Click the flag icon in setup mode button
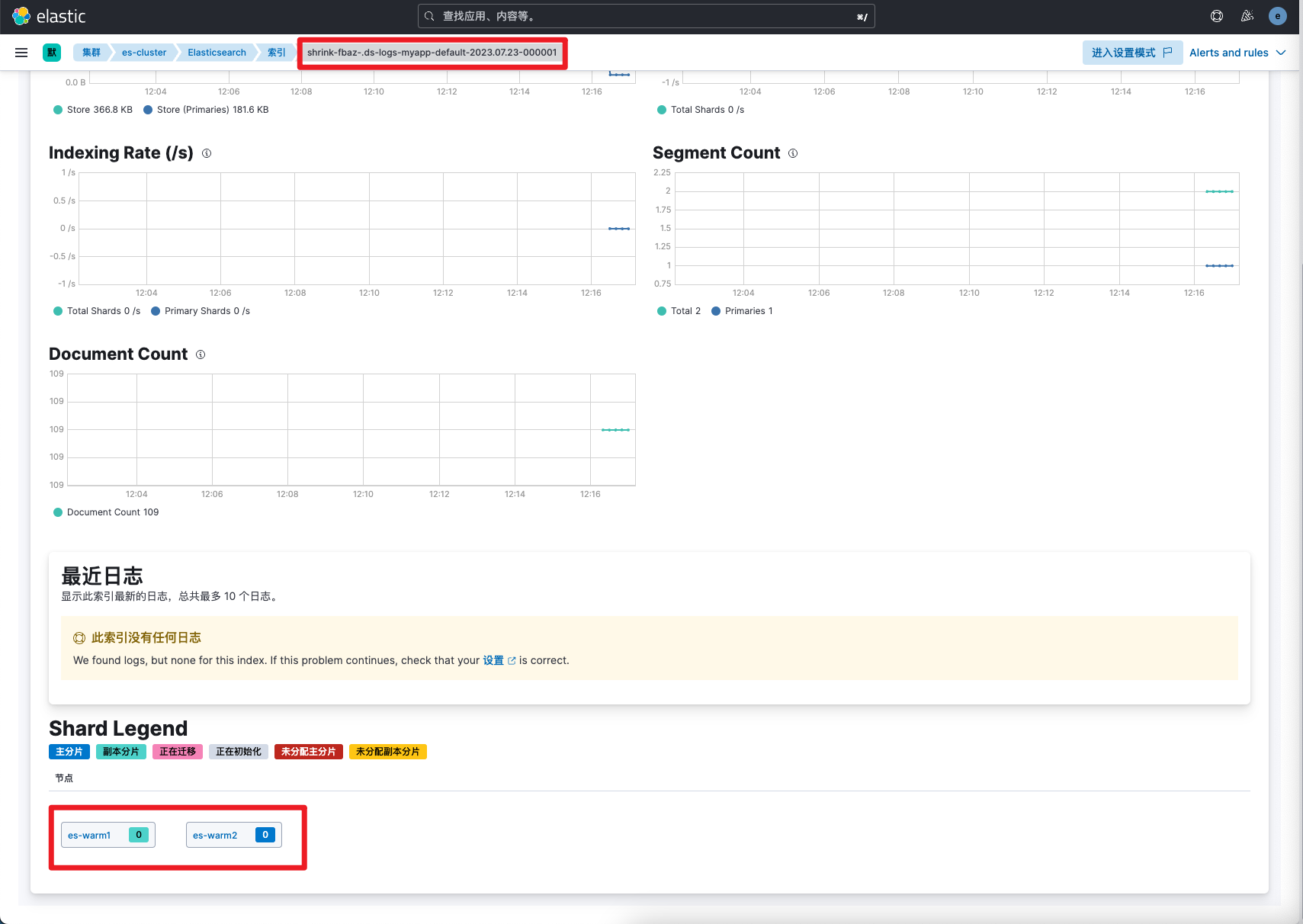The height and width of the screenshot is (924, 1303). click(1167, 53)
